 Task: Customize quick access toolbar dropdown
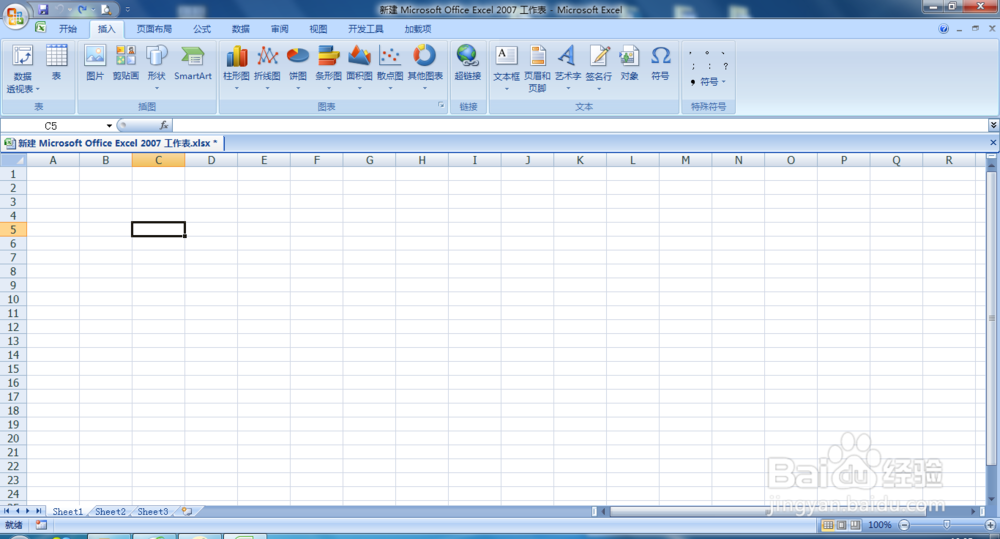pos(128,10)
